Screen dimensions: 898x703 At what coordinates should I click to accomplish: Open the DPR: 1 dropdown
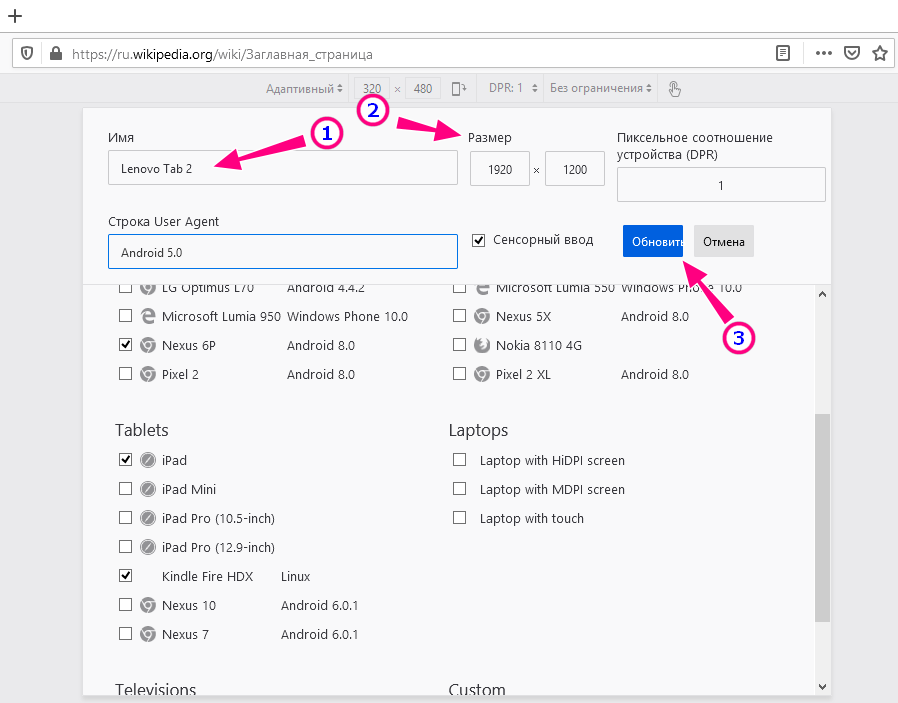tap(513, 88)
